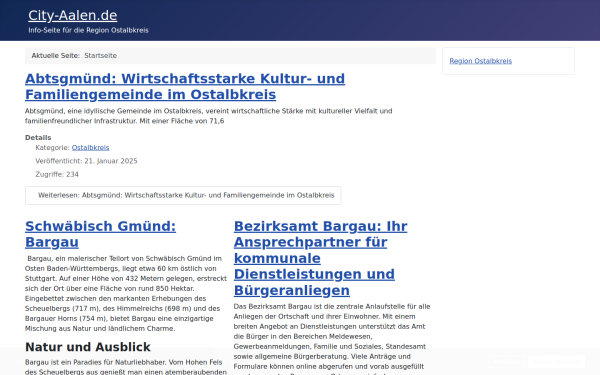Click Startseite in the breadcrumb
Viewport: 600px width, 375px height.
click(x=101, y=56)
